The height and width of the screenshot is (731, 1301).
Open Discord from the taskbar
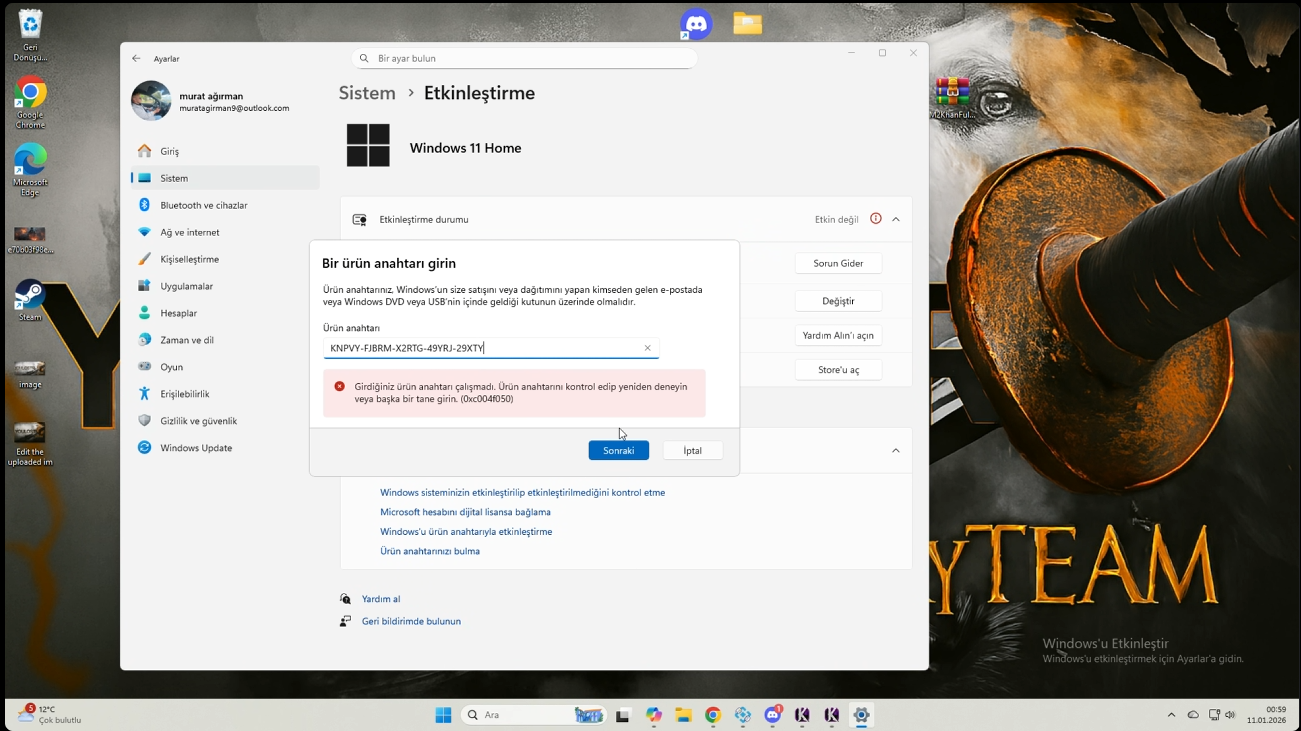(773, 715)
